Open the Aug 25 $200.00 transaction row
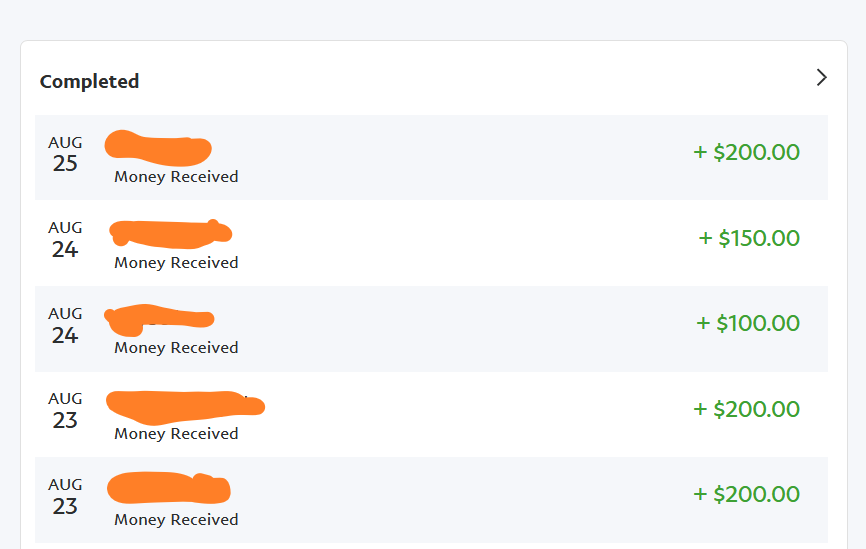 431,157
